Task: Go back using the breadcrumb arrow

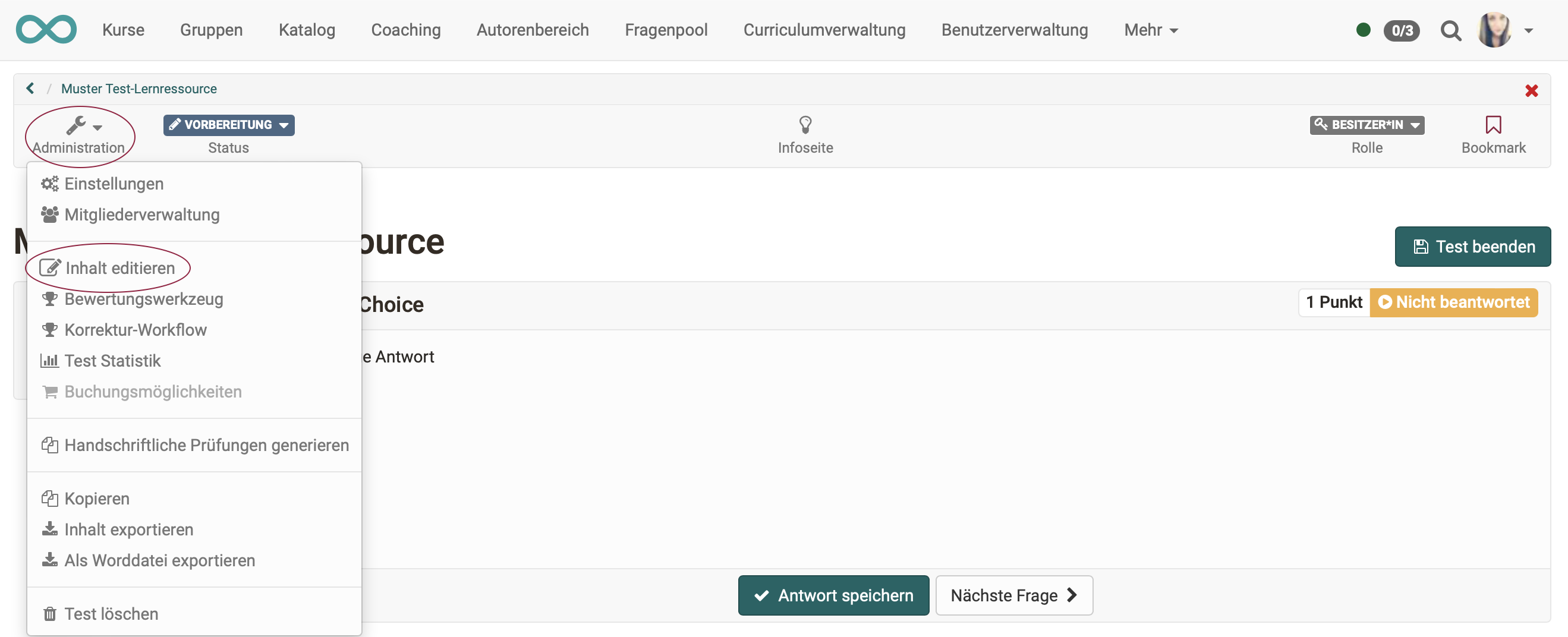Action: click(x=30, y=88)
